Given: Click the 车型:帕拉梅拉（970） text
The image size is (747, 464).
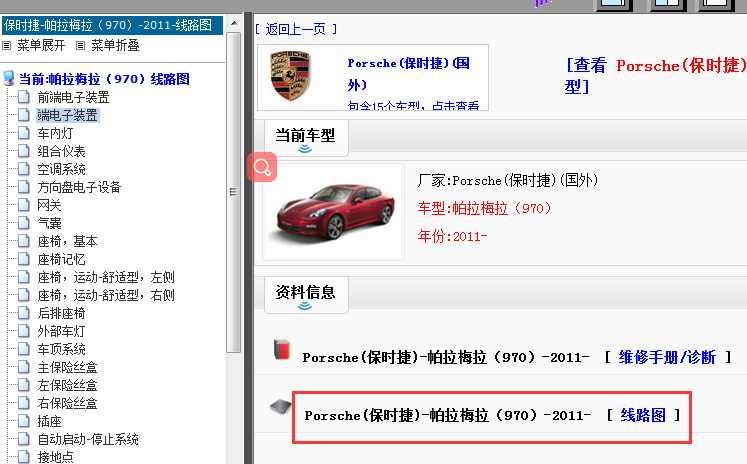Looking at the screenshot, I should tap(485, 208).
